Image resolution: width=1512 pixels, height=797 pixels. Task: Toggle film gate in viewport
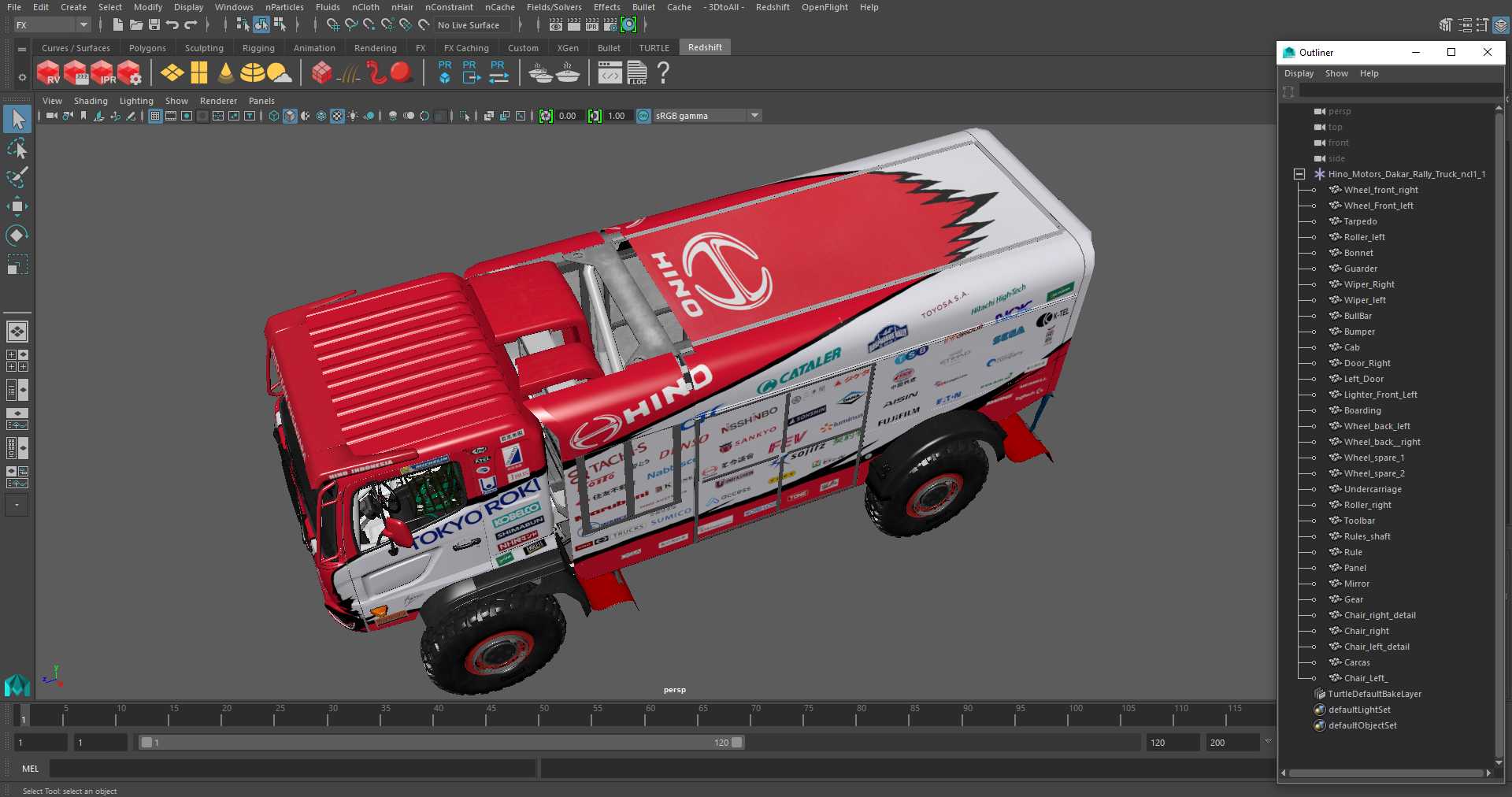pos(171,116)
